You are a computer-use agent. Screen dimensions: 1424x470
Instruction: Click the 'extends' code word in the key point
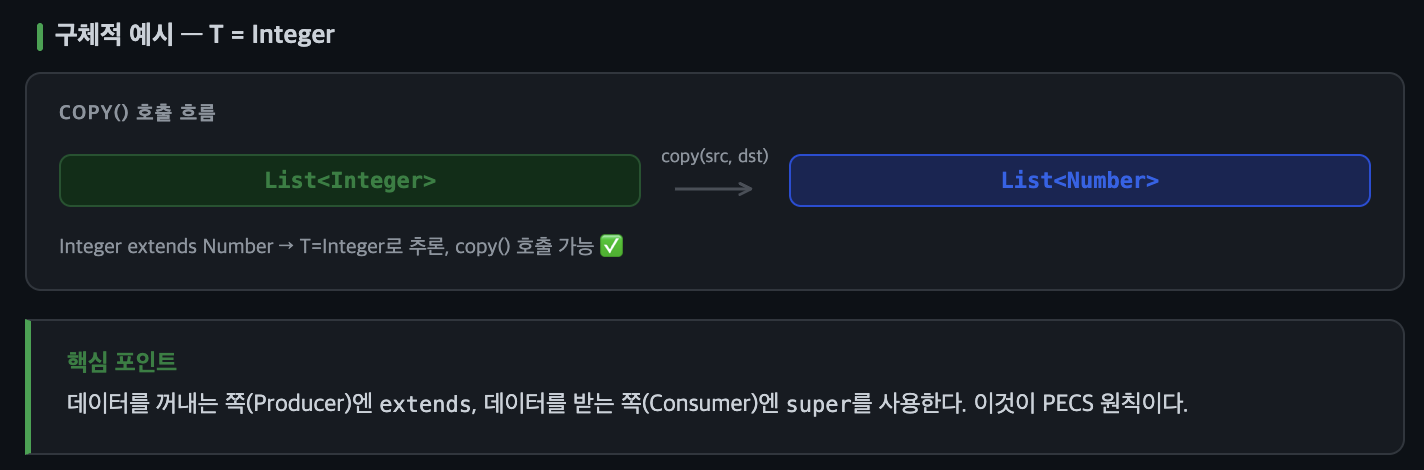[425, 405]
